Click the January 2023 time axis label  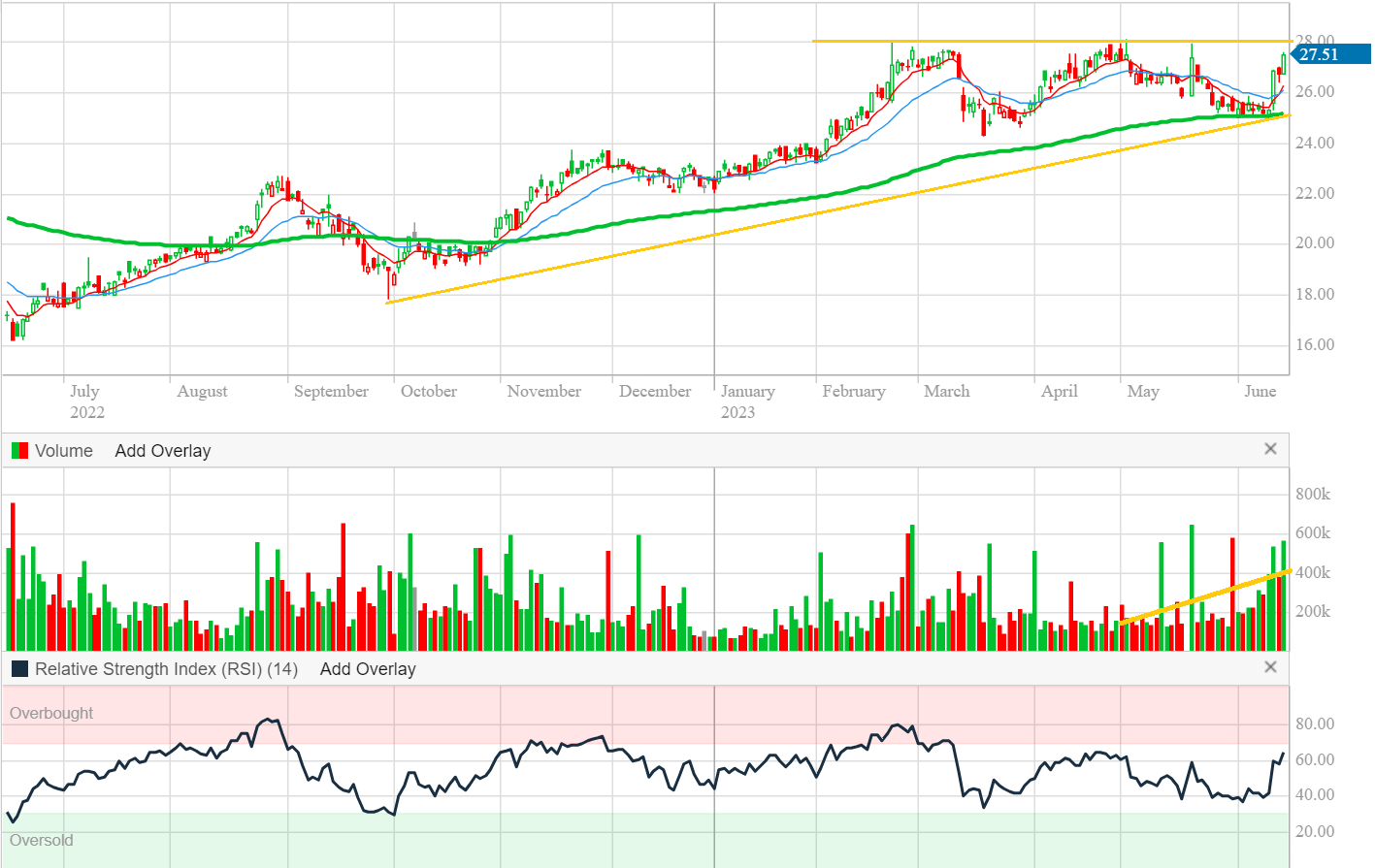747,402
